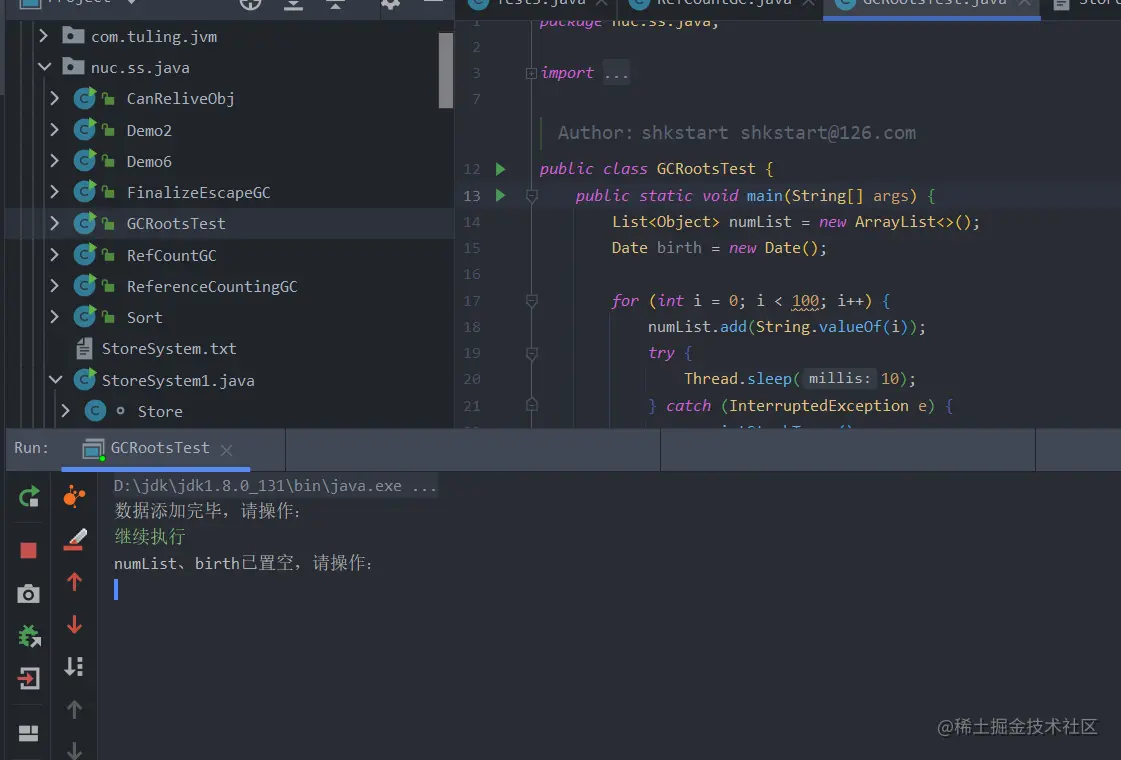Viewport: 1121px width, 760px height.
Task: Fold the for loop at line 17
Action: (x=531, y=301)
